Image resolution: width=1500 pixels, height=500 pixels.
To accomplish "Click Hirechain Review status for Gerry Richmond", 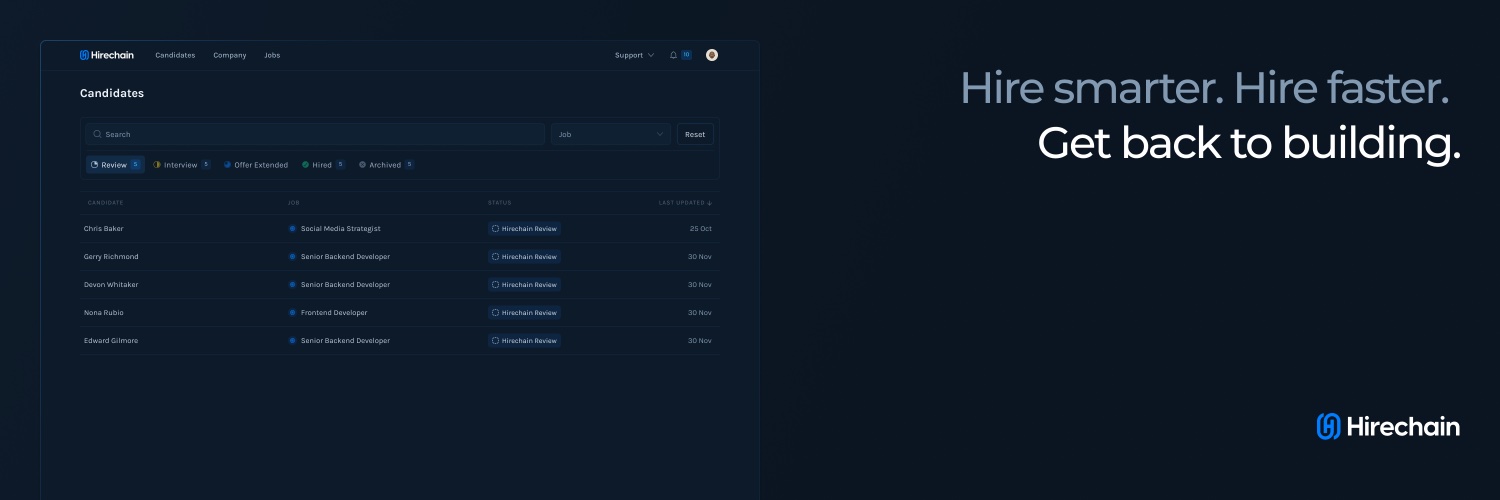I will (x=525, y=257).
